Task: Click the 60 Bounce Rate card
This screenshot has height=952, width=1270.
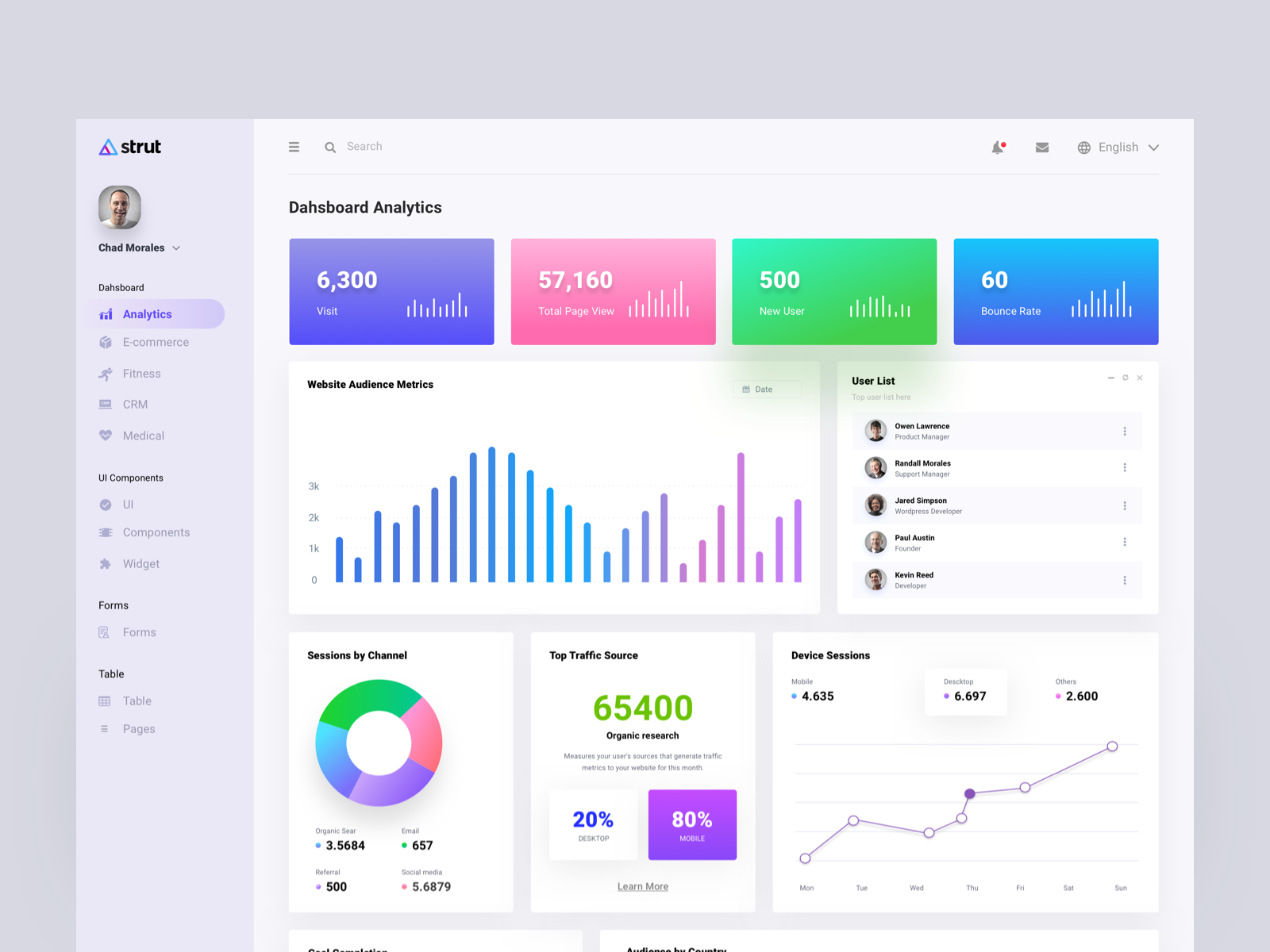Action: coord(1056,292)
